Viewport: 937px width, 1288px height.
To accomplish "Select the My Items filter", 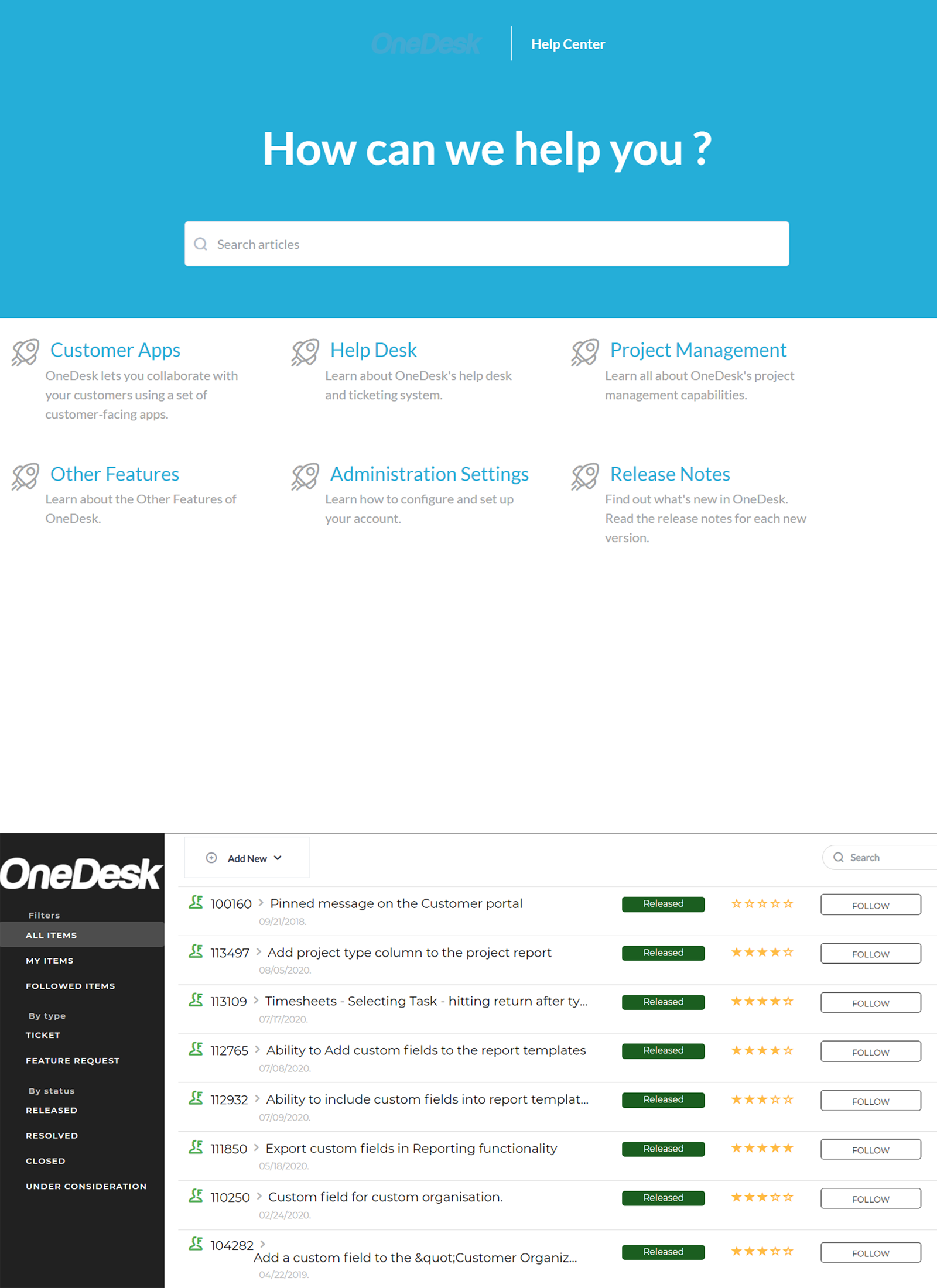I will (x=50, y=961).
